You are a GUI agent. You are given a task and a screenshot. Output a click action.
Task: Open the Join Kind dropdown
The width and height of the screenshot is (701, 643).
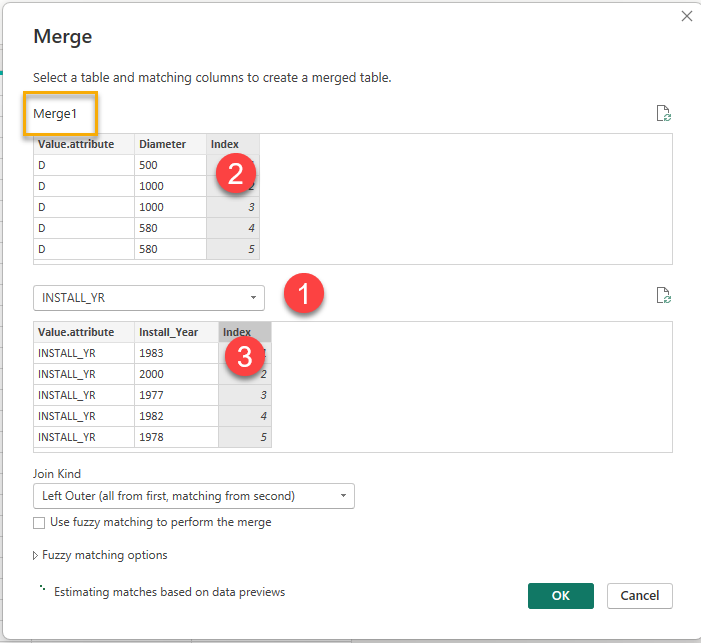point(194,496)
